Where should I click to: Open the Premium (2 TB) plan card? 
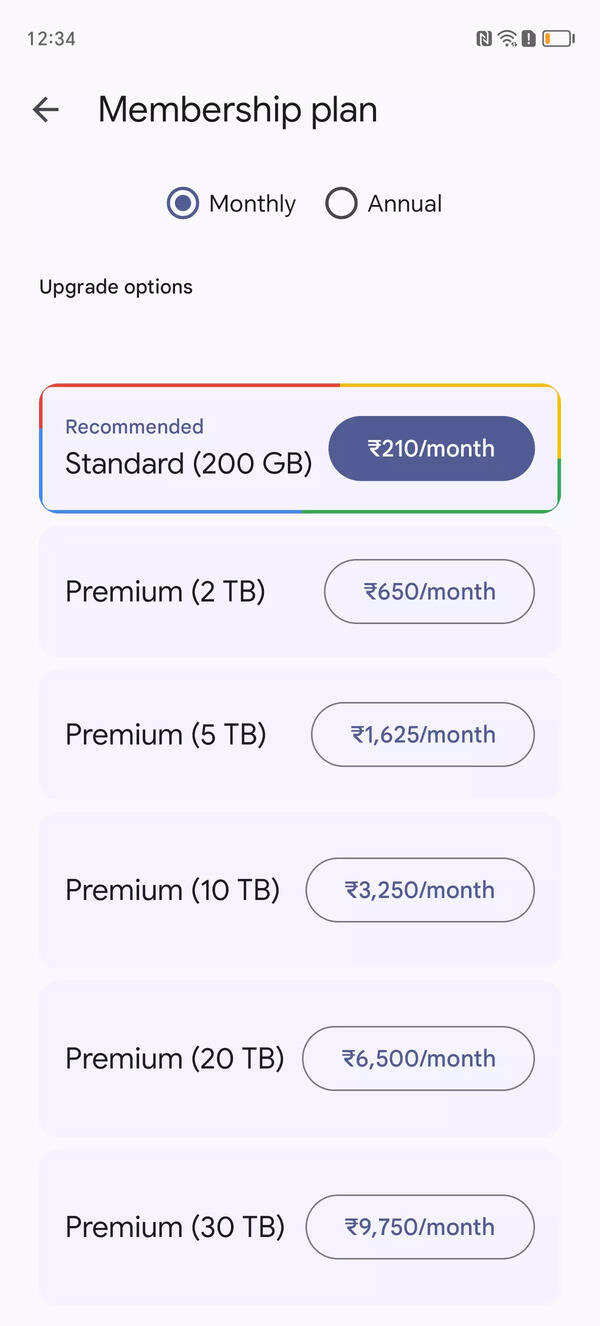(x=164, y=591)
